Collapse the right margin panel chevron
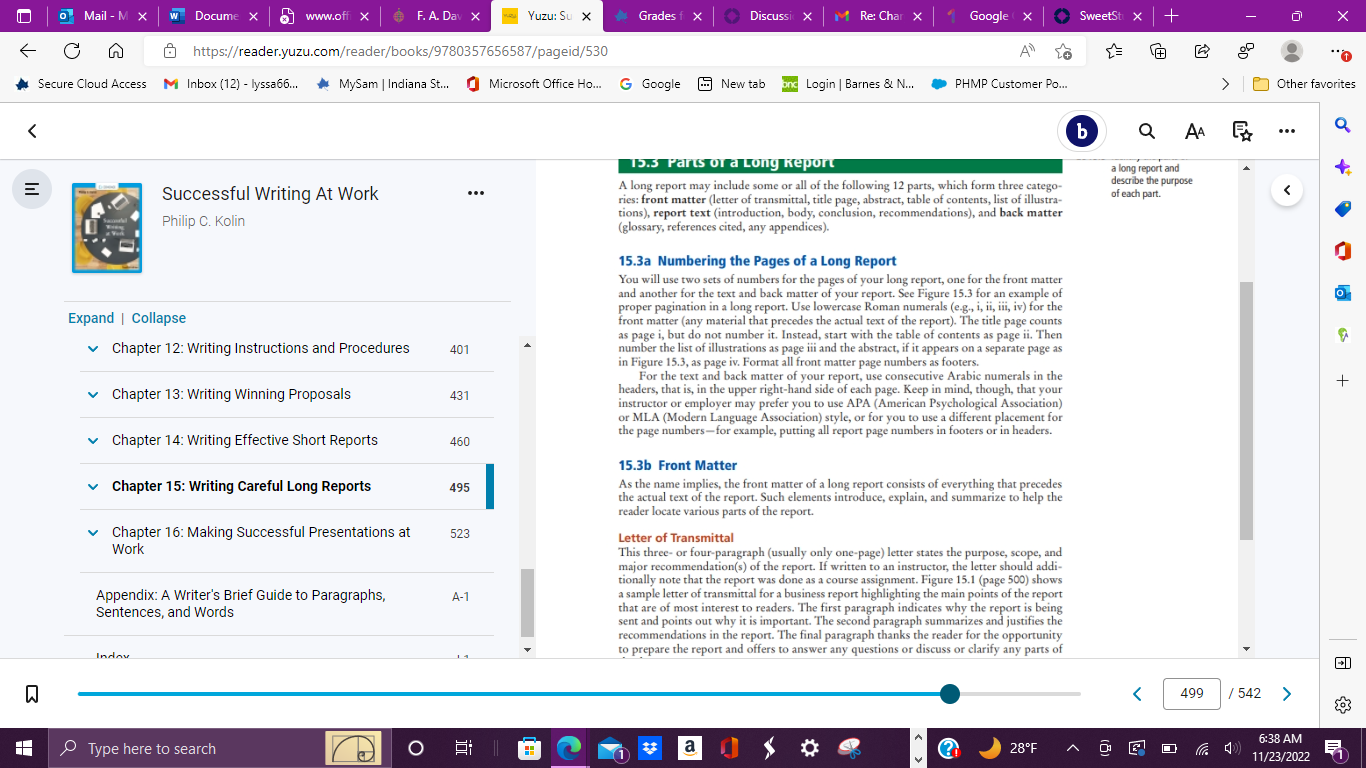 (1287, 190)
